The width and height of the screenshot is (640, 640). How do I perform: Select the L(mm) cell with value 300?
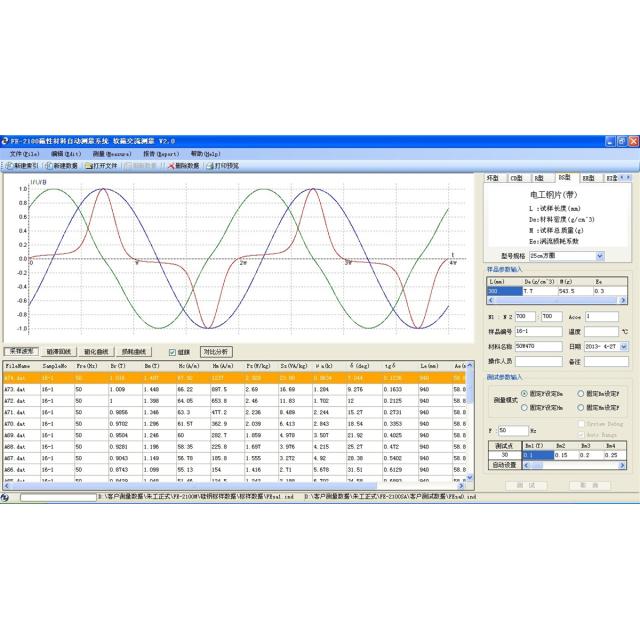(505, 291)
